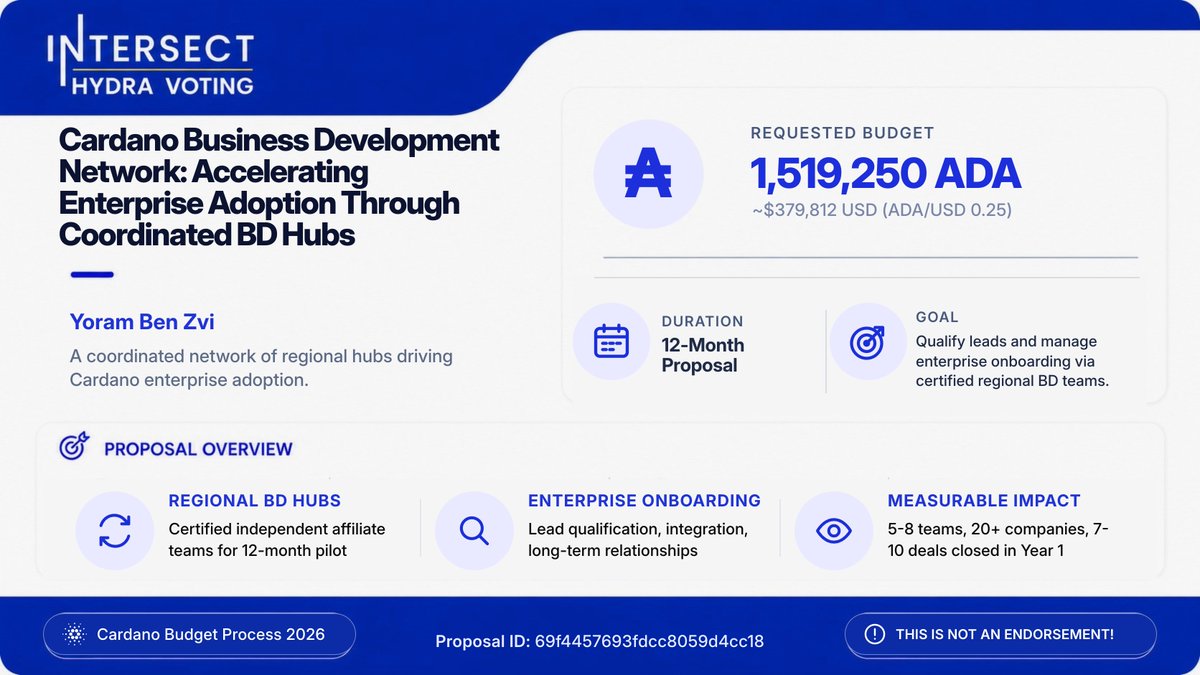Image resolution: width=1200 pixels, height=675 pixels.
Task: Click the proposer name Yoram Ben Zvi
Action: tap(142, 321)
